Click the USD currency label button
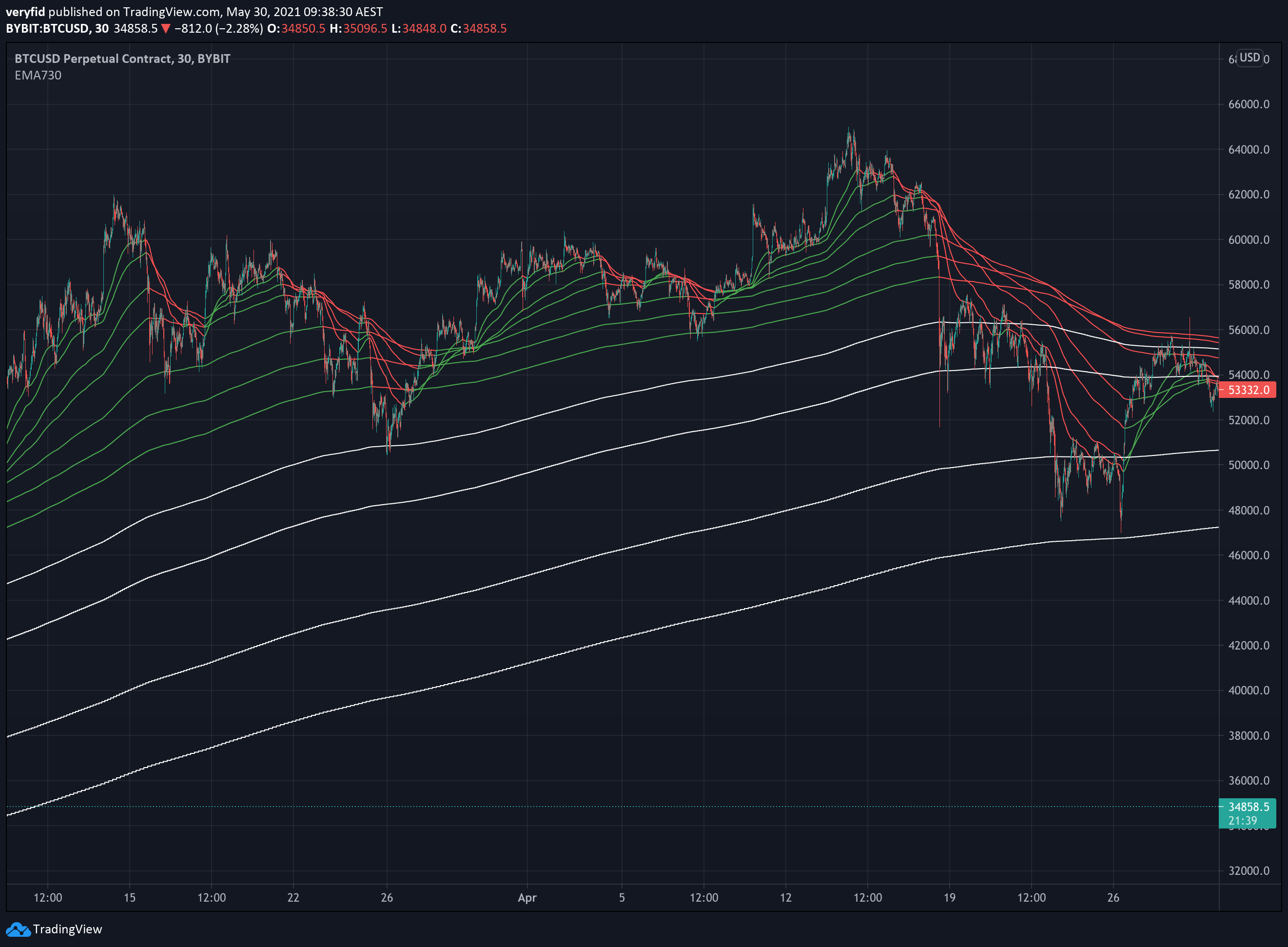 [x=1249, y=58]
